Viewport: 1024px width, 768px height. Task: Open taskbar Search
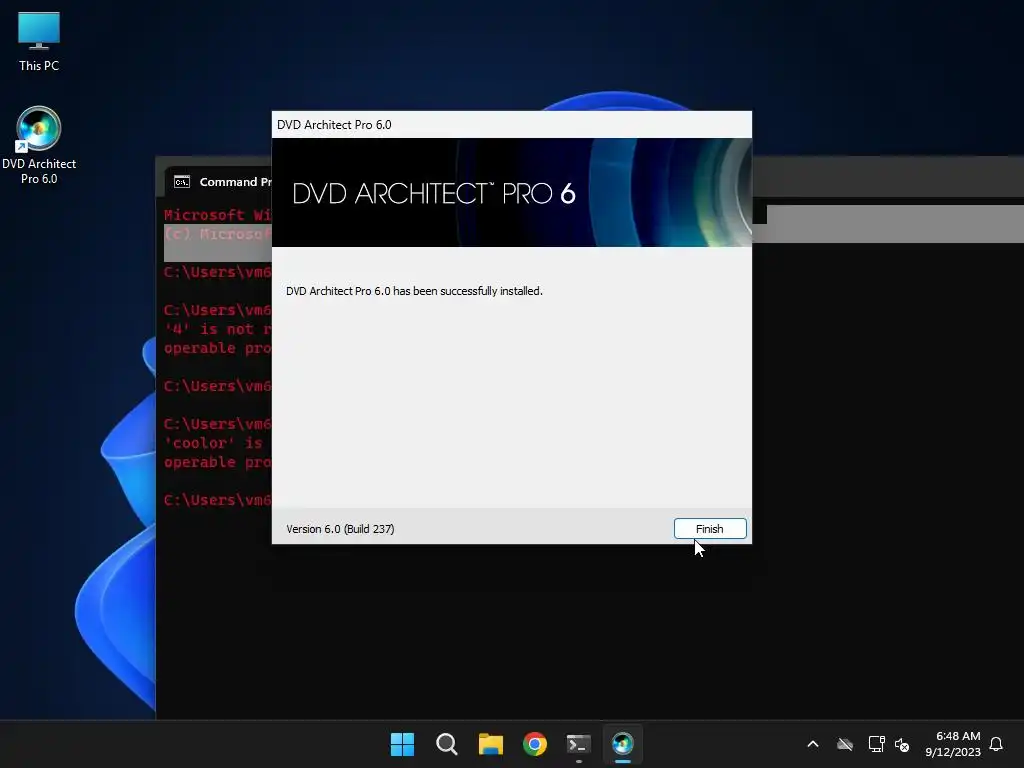[x=447, y=744]
